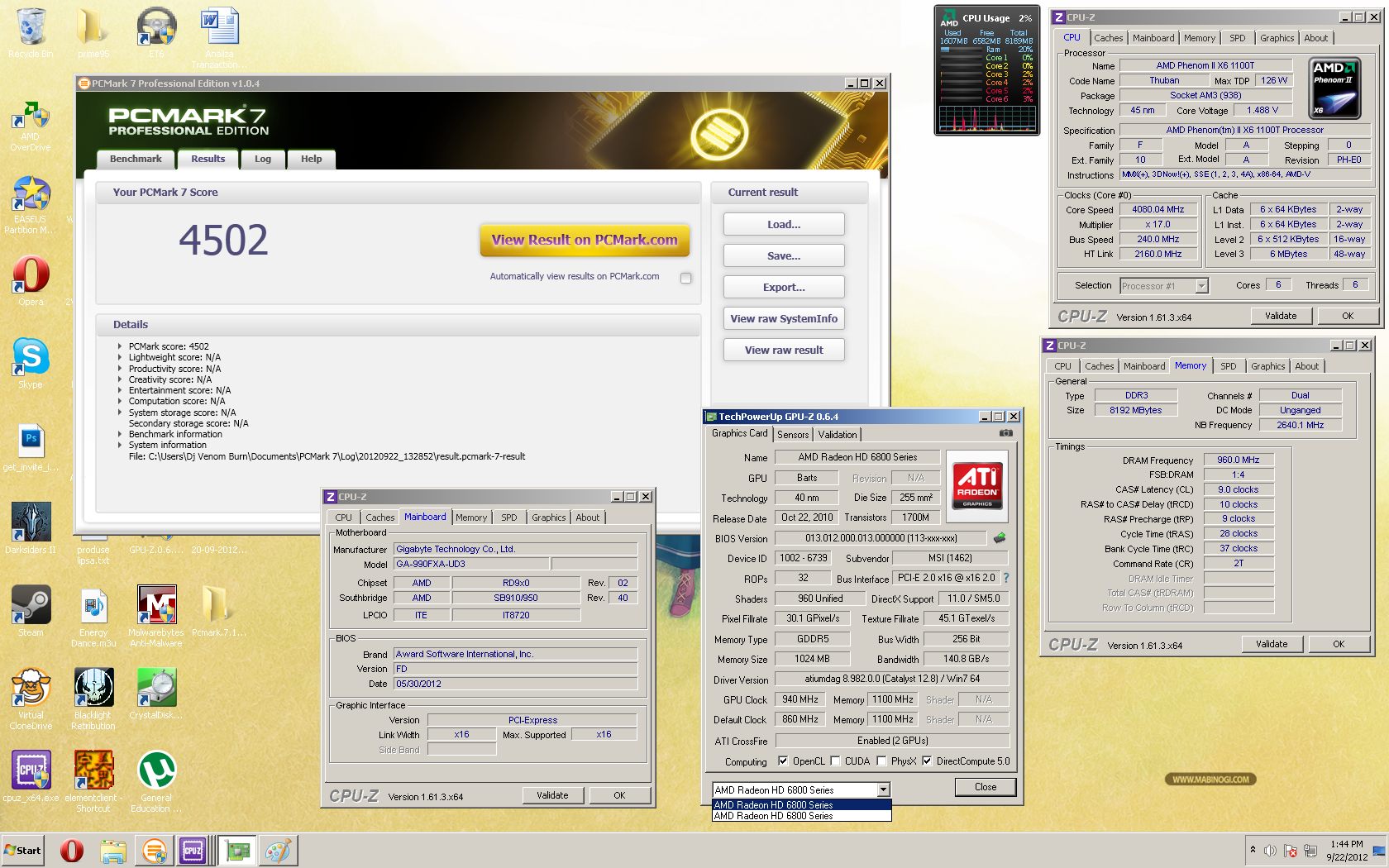Click GPU-Z BIOS save chip icon

click(x=1000, y=538)
